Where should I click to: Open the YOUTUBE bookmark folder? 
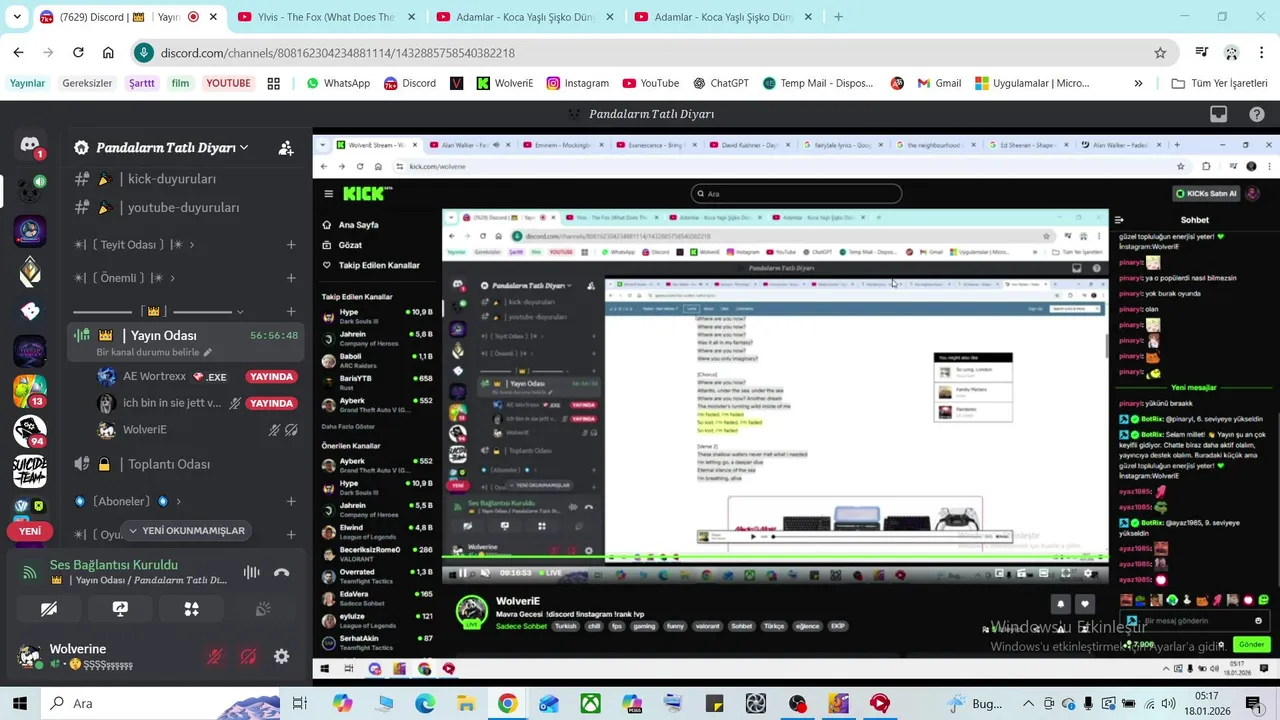228,83
